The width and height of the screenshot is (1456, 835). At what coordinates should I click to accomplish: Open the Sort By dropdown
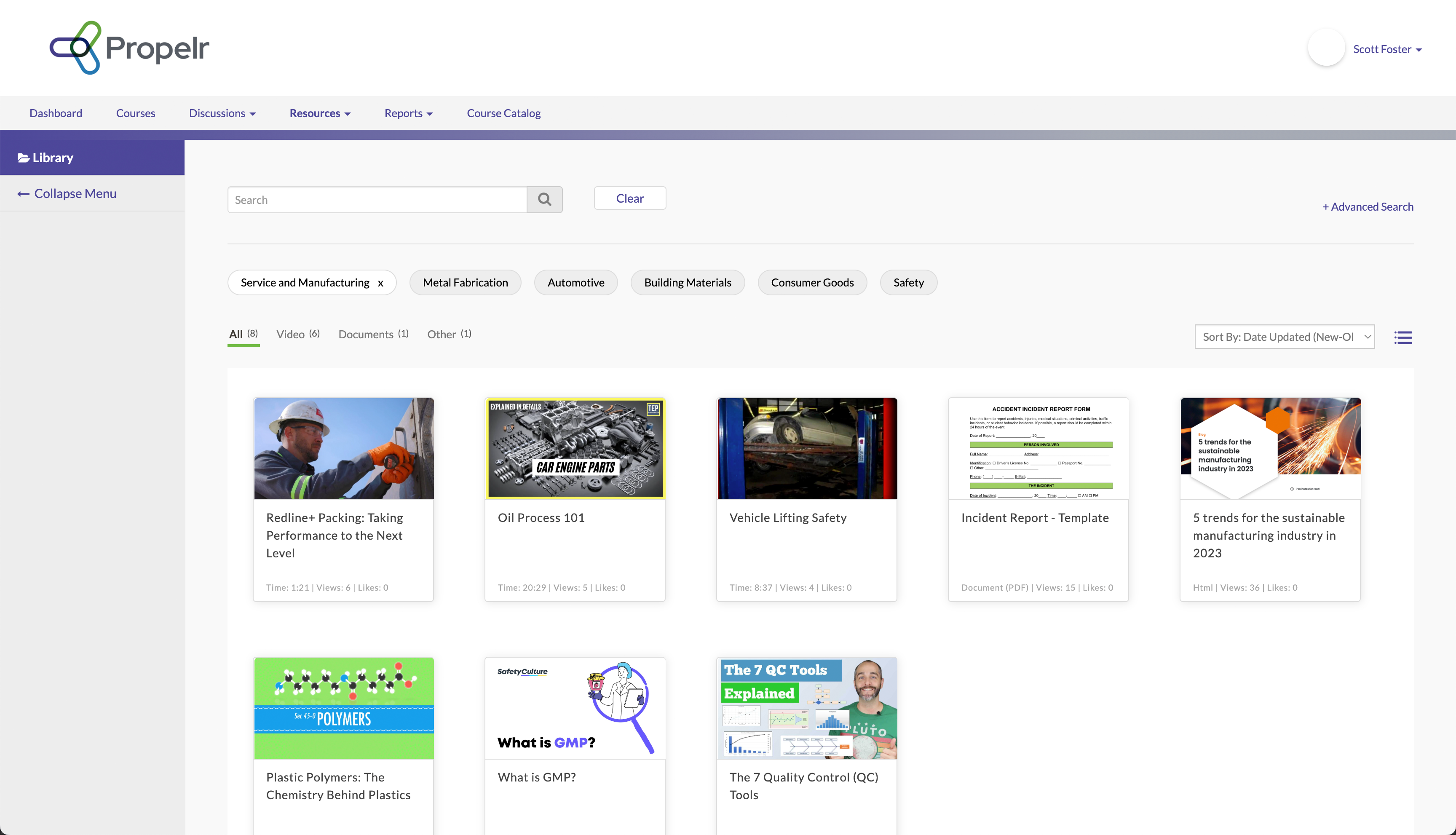[x=1284, y=337]
